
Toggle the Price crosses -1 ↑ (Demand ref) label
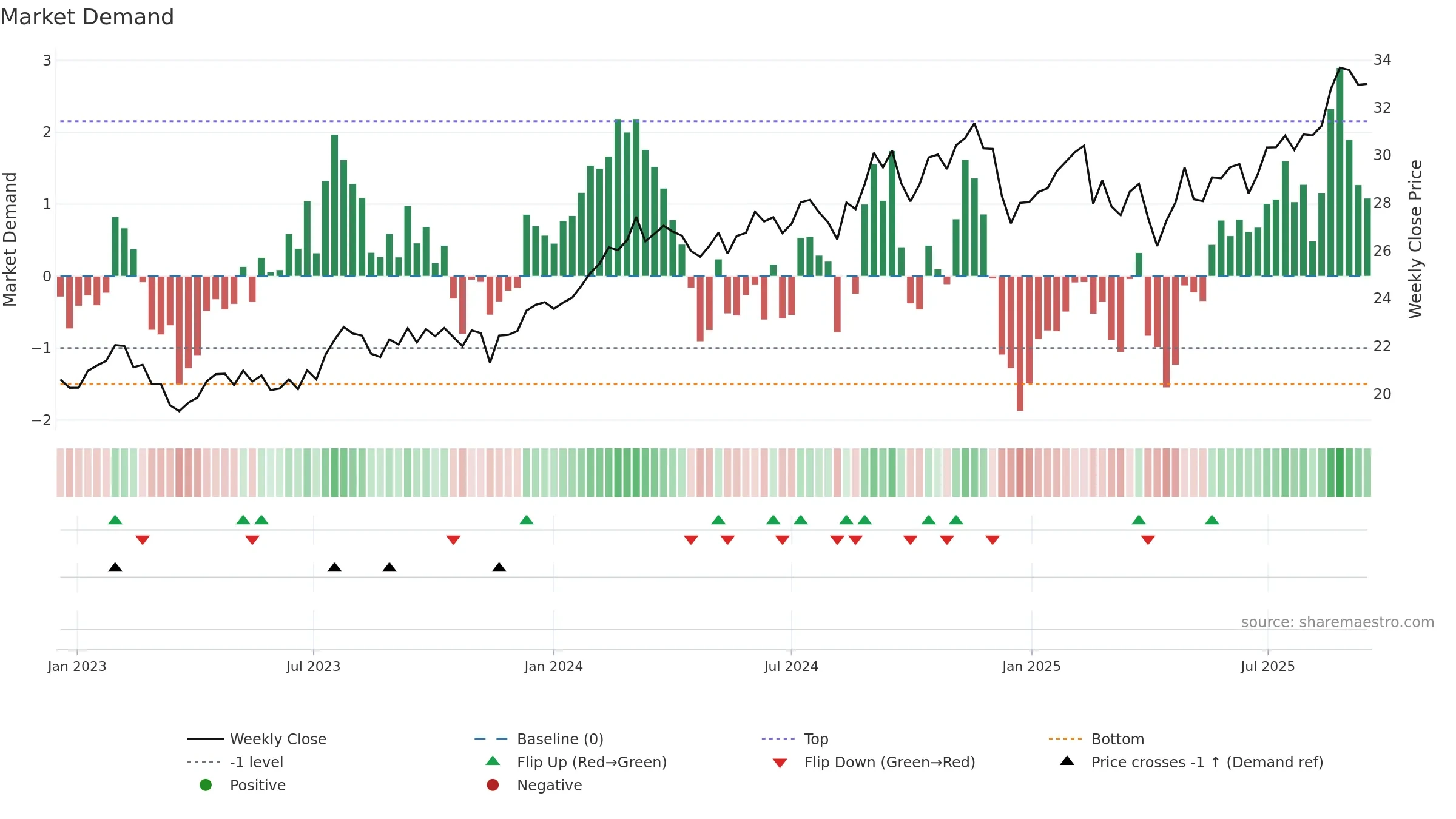click(x=1207, y=762)
